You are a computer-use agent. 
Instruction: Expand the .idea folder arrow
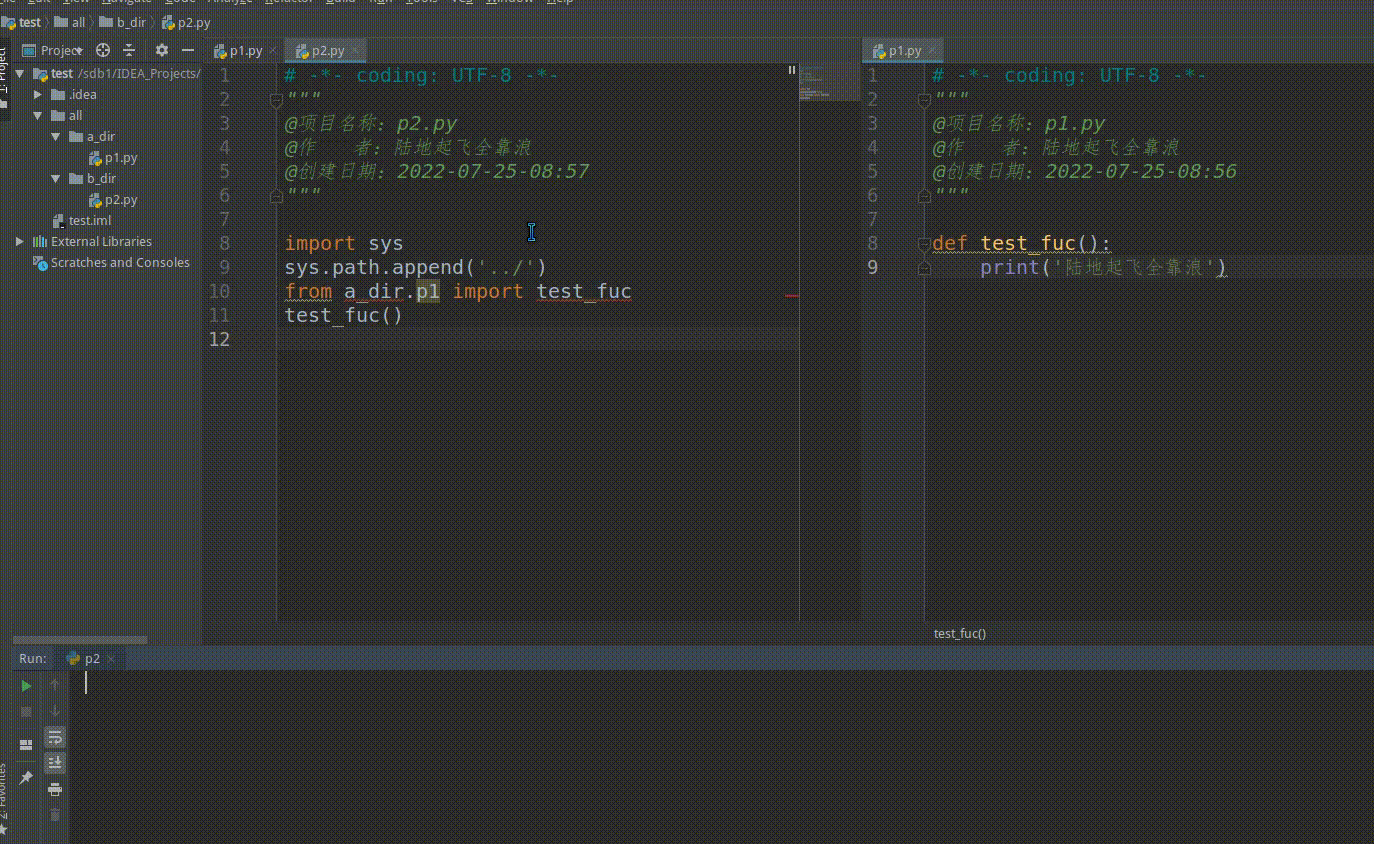click(x=38, y=95)
